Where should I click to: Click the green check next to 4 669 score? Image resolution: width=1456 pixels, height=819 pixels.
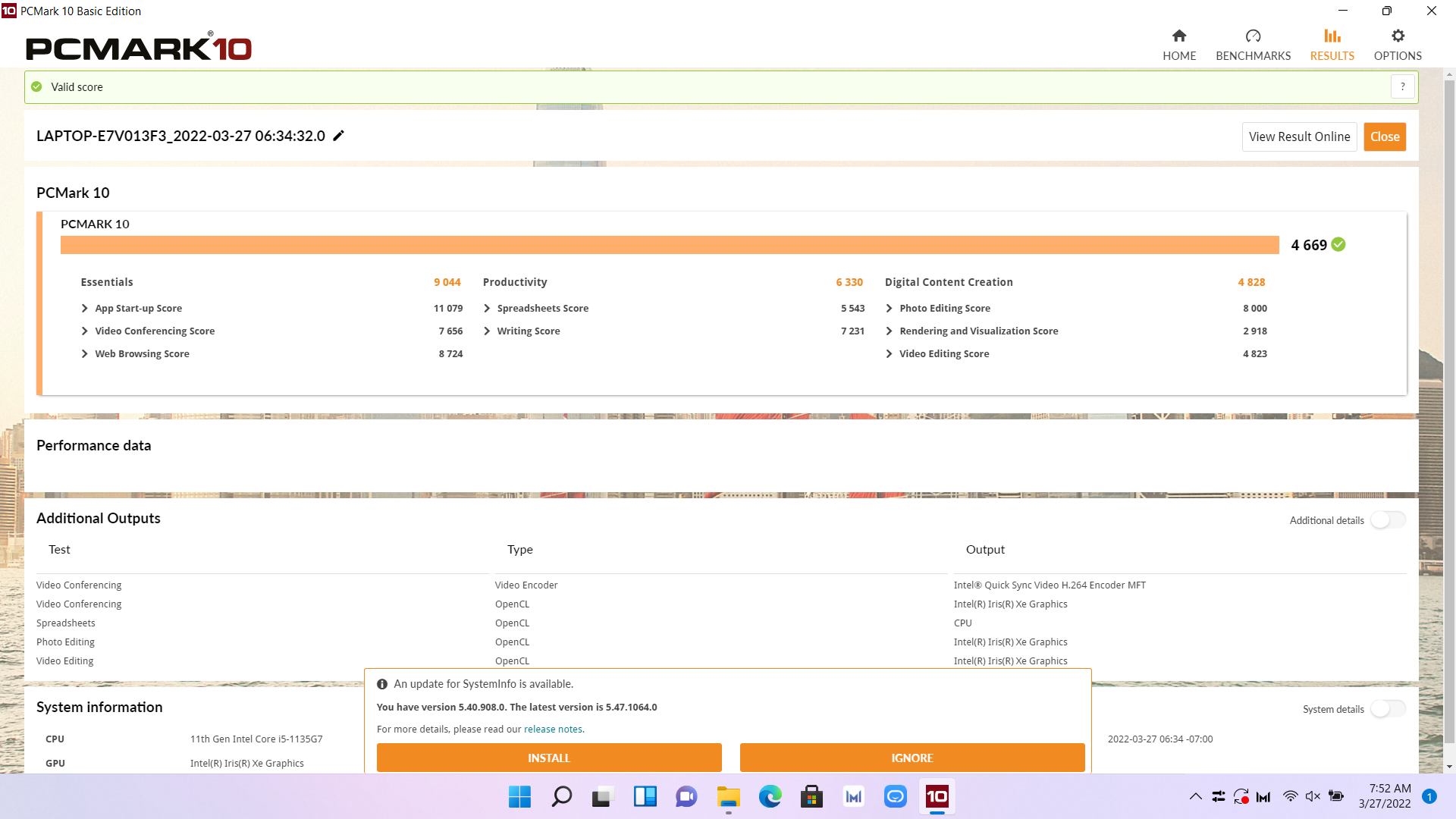(x=1338, y=244)
